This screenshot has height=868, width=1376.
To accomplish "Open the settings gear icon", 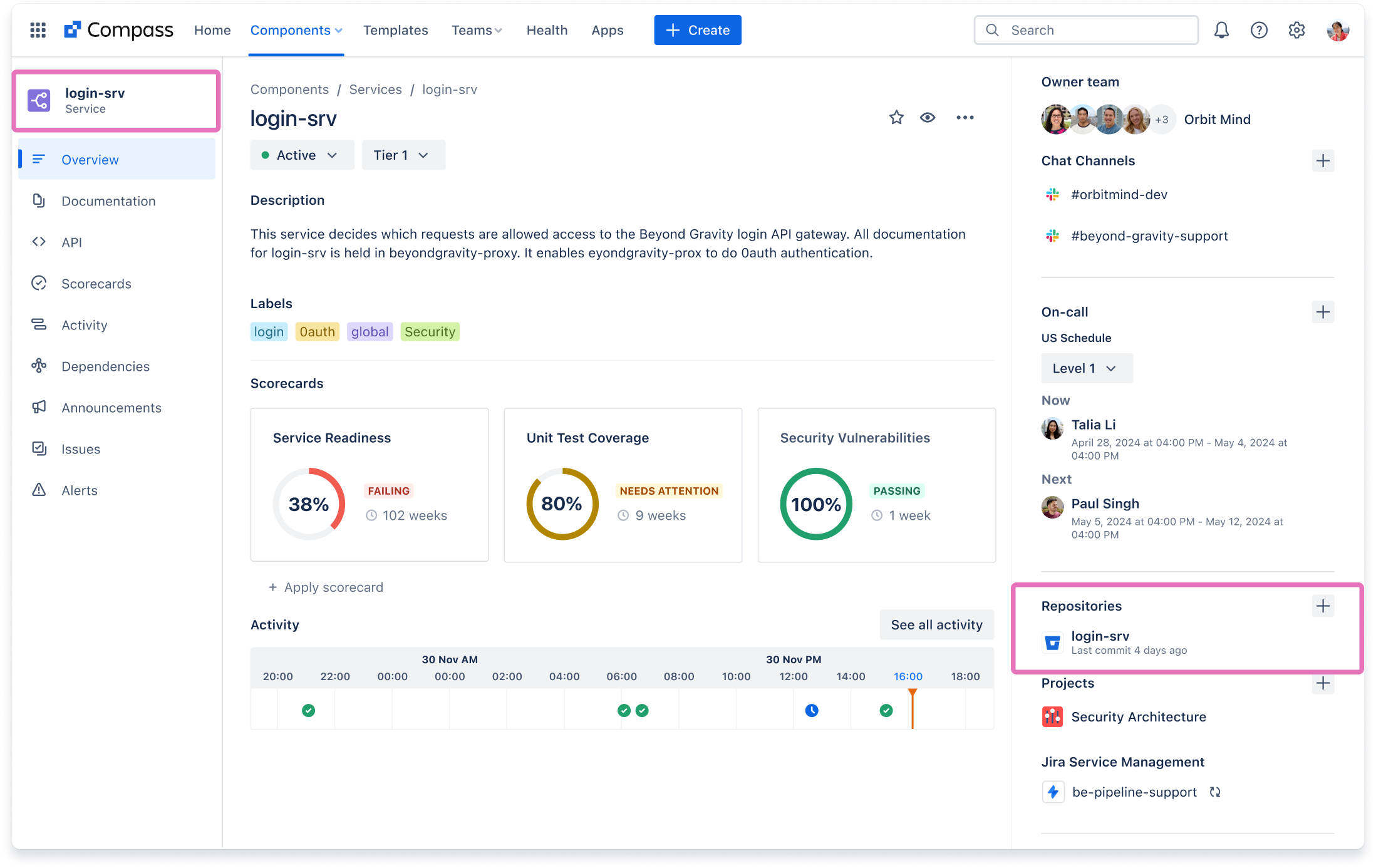I will click(x=1296, y=30).
